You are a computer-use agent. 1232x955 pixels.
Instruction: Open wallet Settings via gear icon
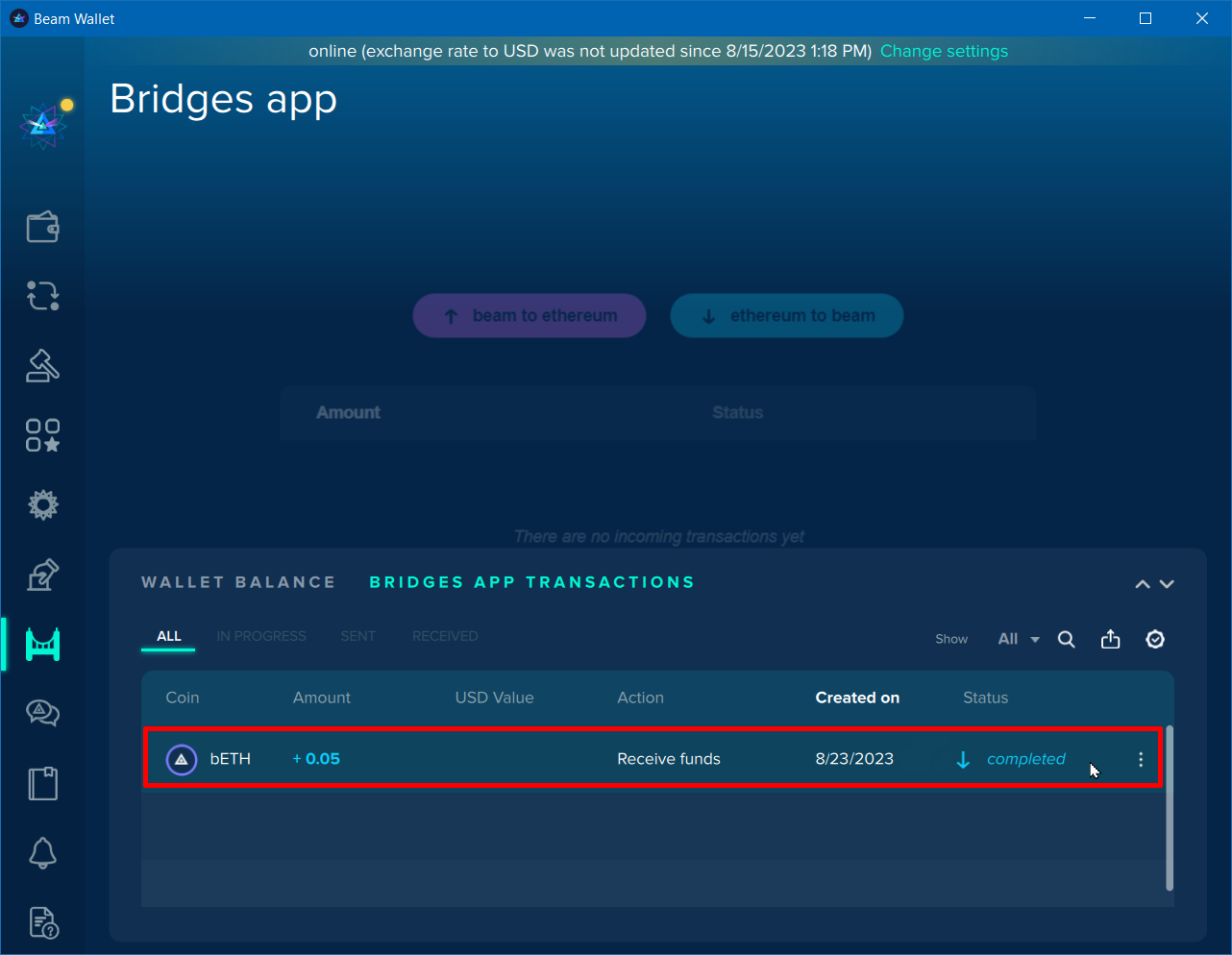42,504
